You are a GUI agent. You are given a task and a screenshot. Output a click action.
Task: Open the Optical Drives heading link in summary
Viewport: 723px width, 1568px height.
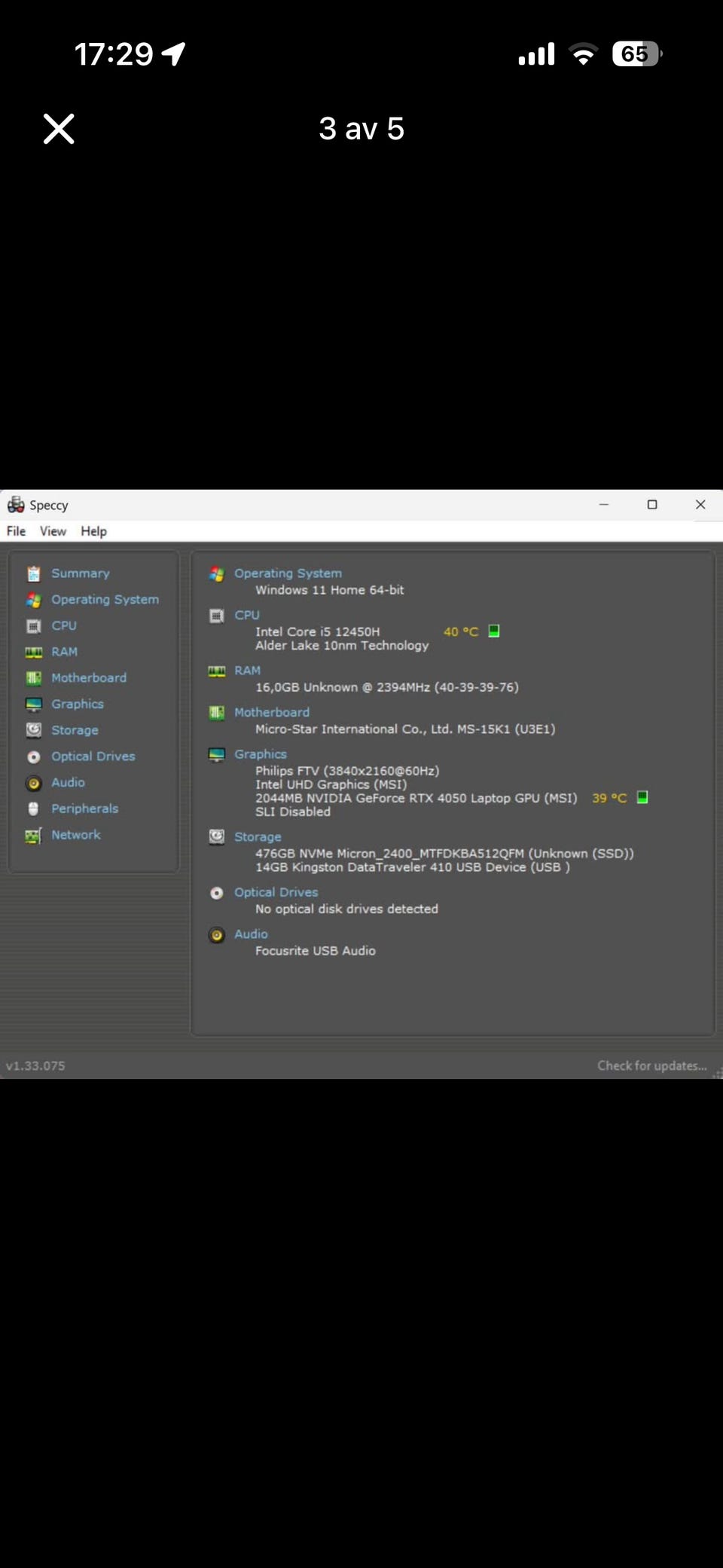pos(276,892)
